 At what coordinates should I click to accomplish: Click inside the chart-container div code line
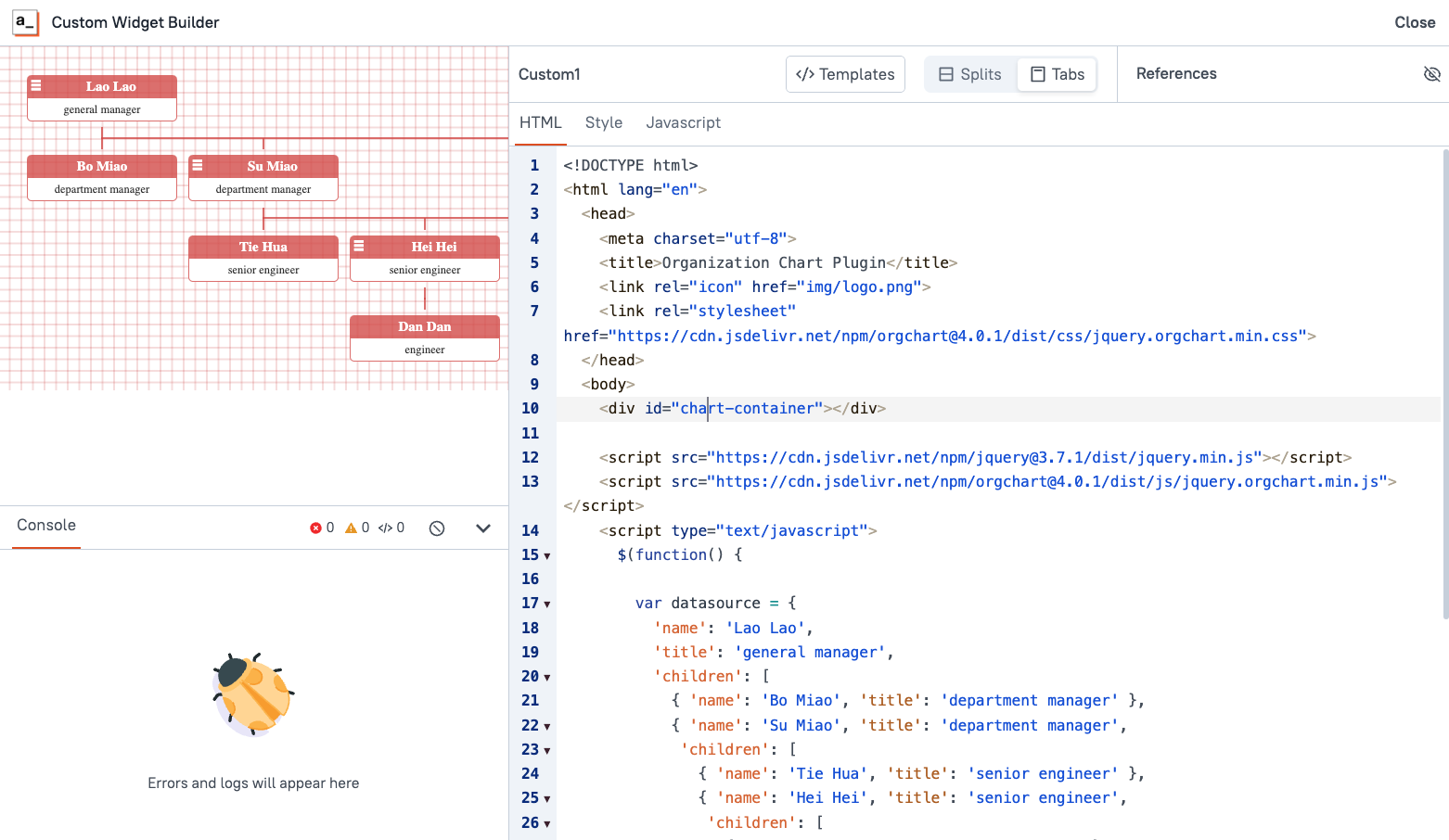pyautogui.click(x=742, y=408)
